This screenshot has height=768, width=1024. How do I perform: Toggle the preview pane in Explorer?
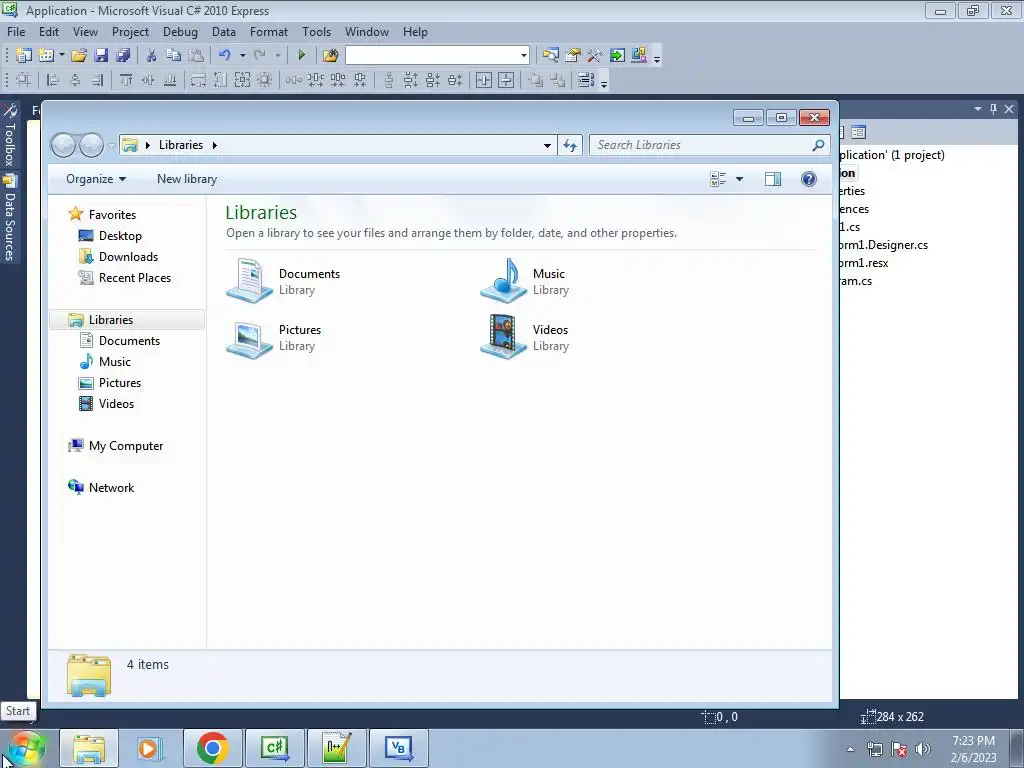point(773,179)
